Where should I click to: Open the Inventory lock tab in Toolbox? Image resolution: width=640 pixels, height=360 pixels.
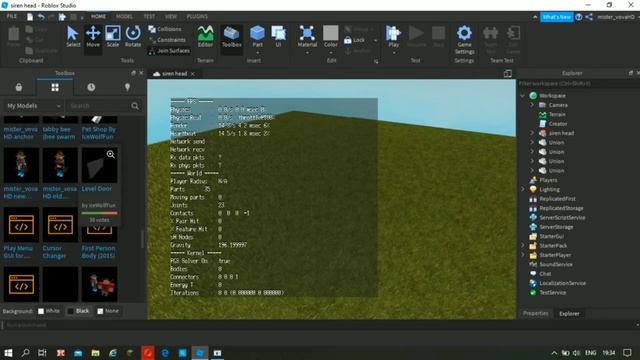[x=18, y=87]
